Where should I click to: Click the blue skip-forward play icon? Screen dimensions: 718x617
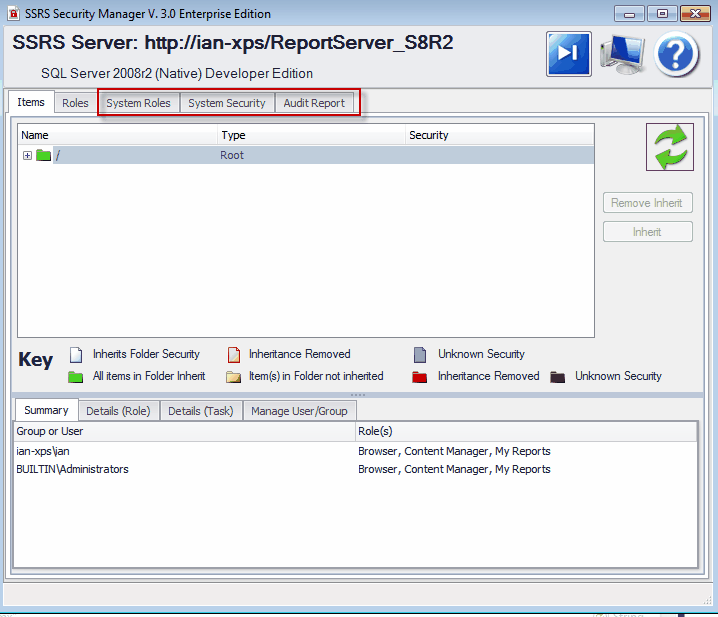568,54
